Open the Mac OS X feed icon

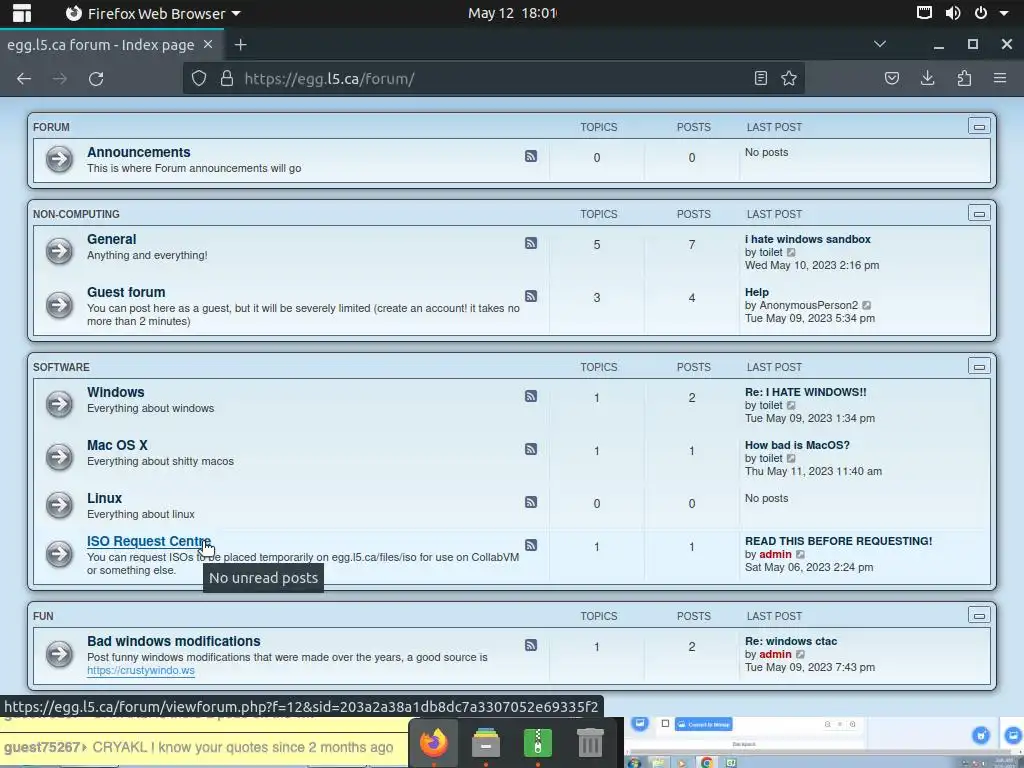(531, 449)
